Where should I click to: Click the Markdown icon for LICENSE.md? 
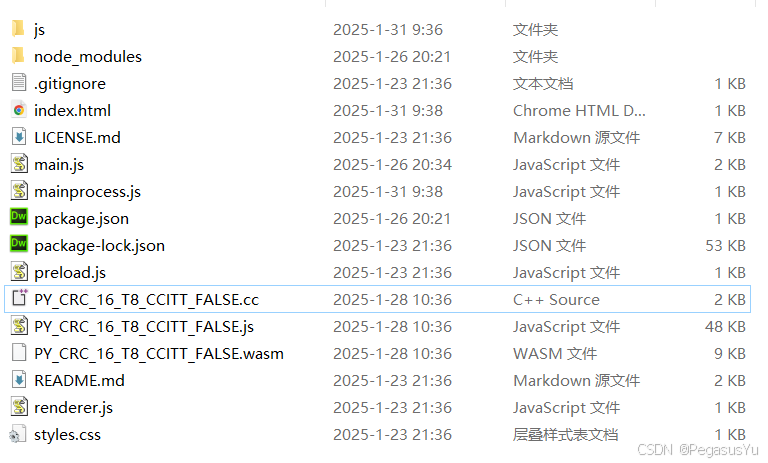19,137
